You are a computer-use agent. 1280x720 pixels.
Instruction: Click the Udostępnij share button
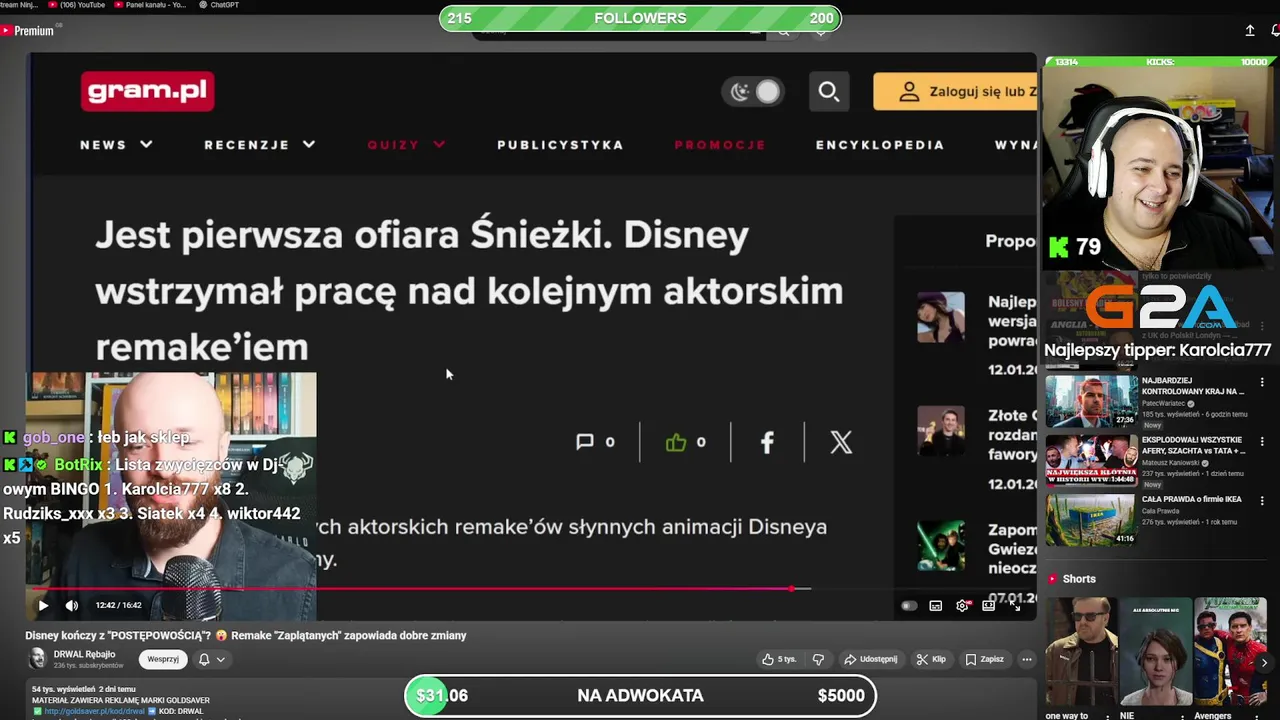point(871,659)
